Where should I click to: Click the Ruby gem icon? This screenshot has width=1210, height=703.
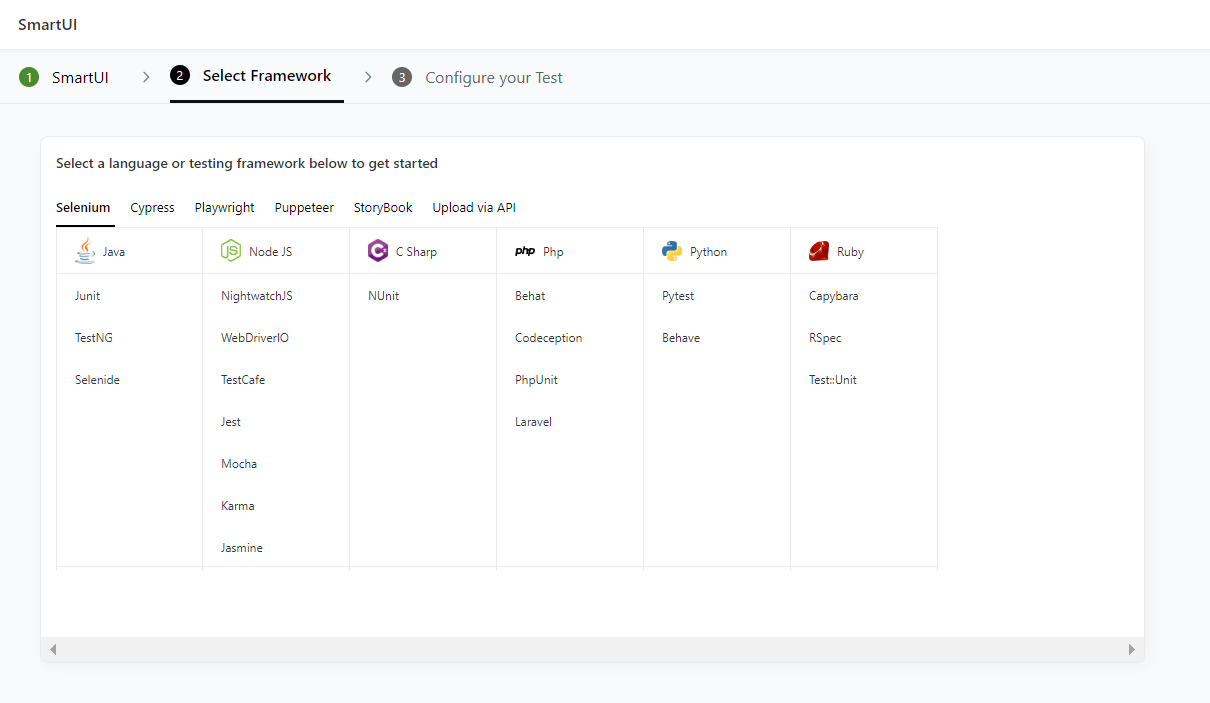[x=819, y=251]
